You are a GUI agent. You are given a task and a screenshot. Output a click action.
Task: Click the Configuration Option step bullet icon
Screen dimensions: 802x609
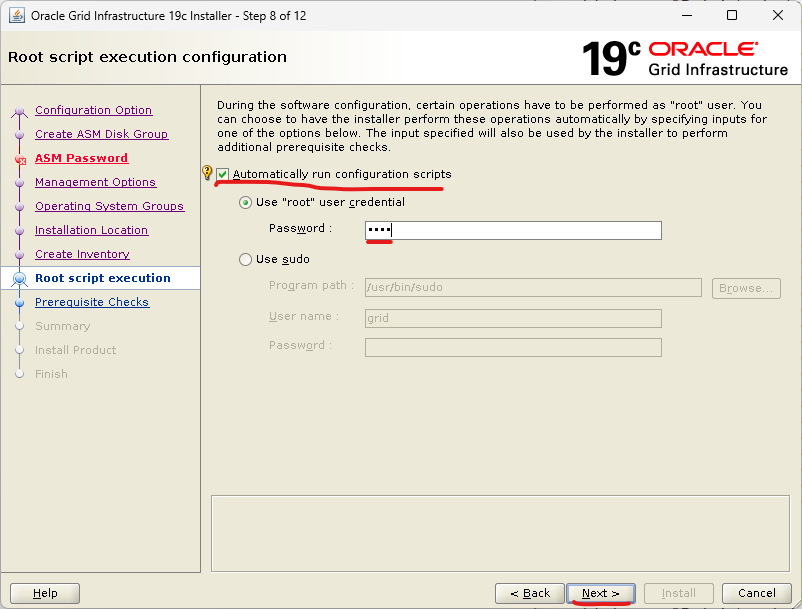19,111
